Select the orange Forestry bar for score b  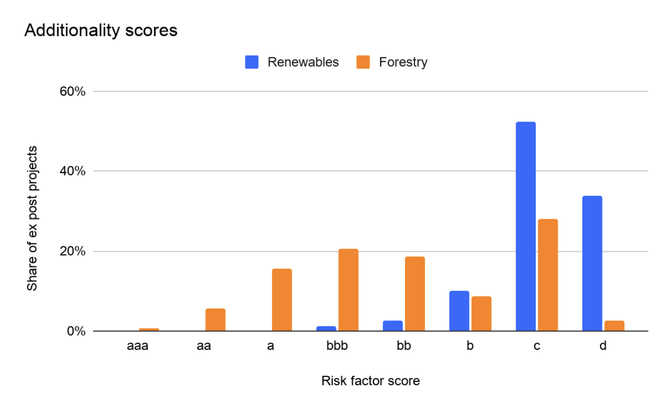[481, 313]
